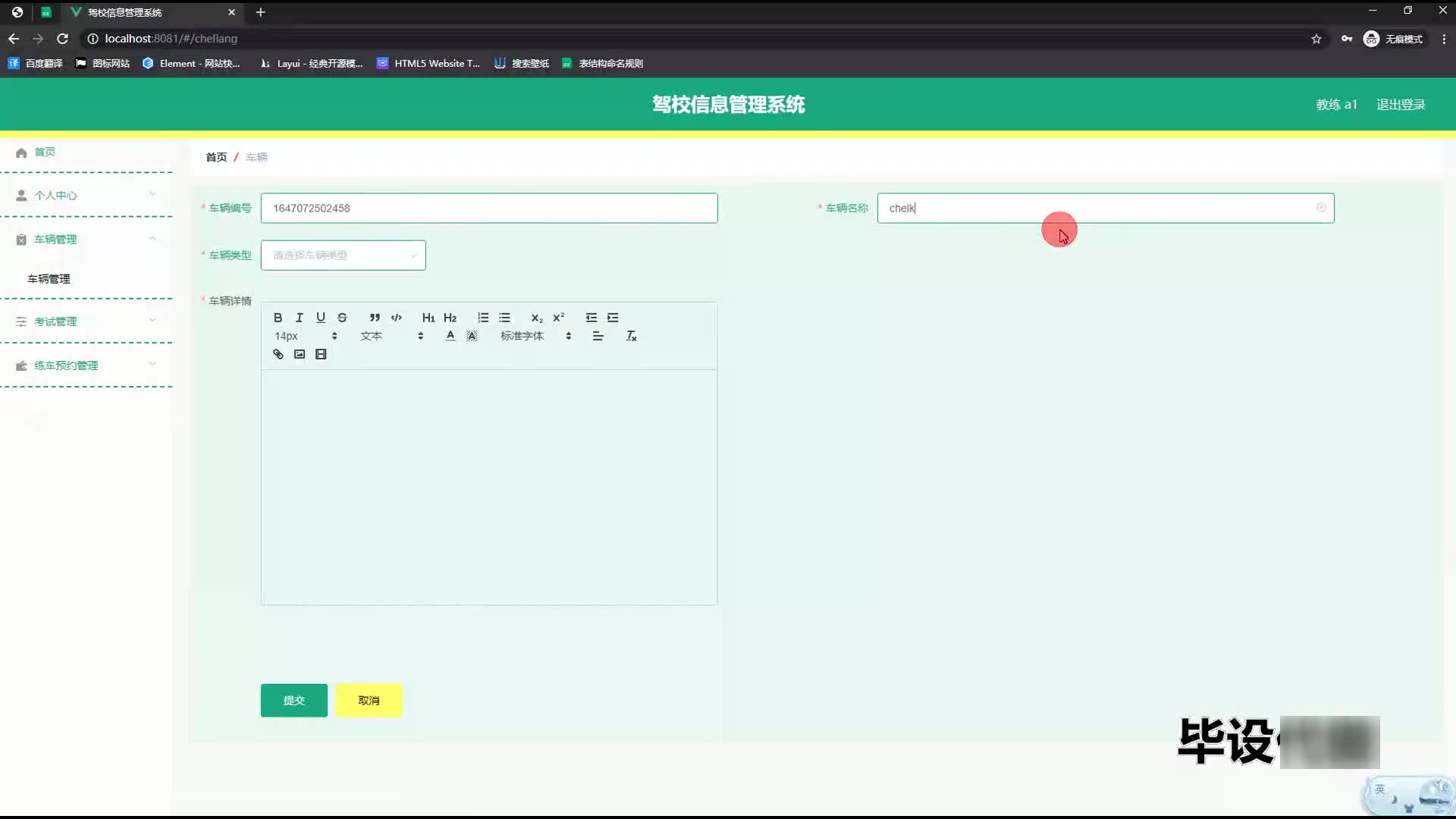Click into the 车辆编号 input field

tap(488, 209)
